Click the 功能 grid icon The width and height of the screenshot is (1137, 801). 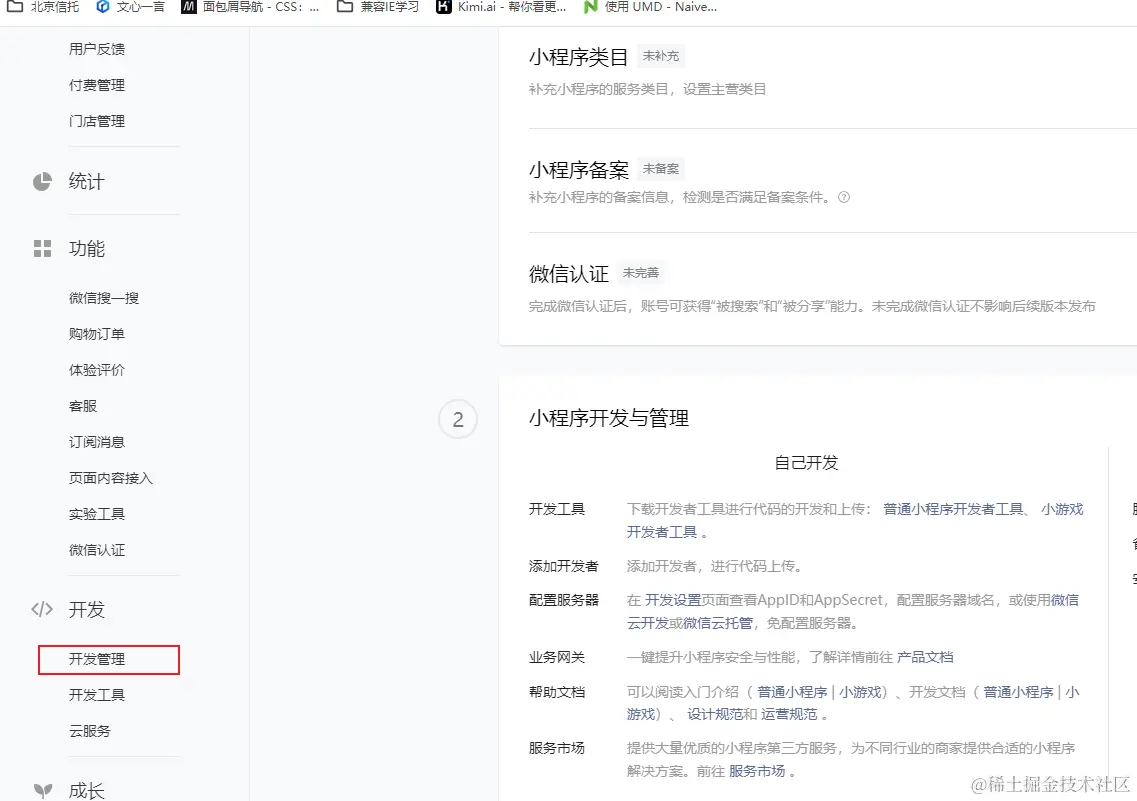coord(42,249)
